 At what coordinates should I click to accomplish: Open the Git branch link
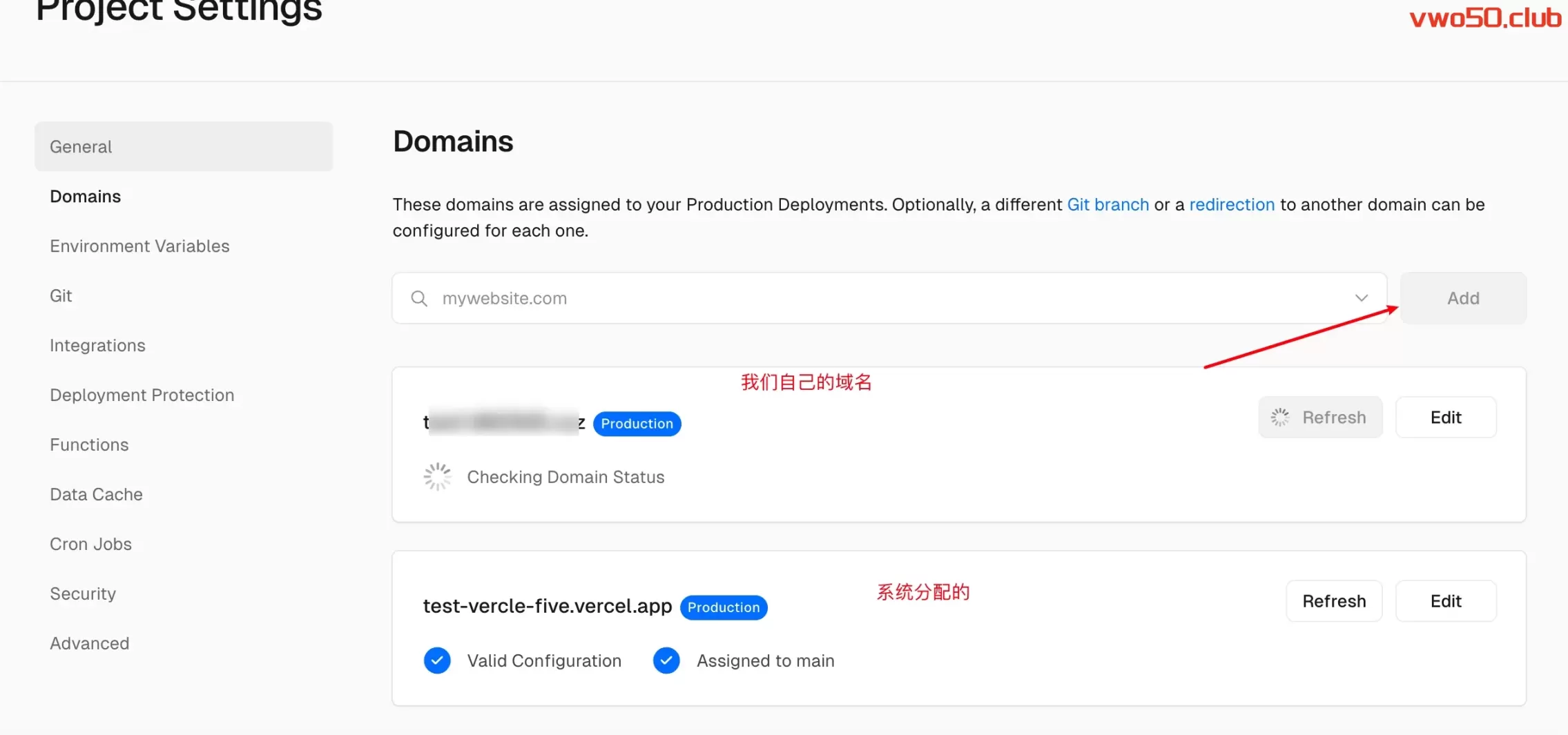[x=1107, y=205]
